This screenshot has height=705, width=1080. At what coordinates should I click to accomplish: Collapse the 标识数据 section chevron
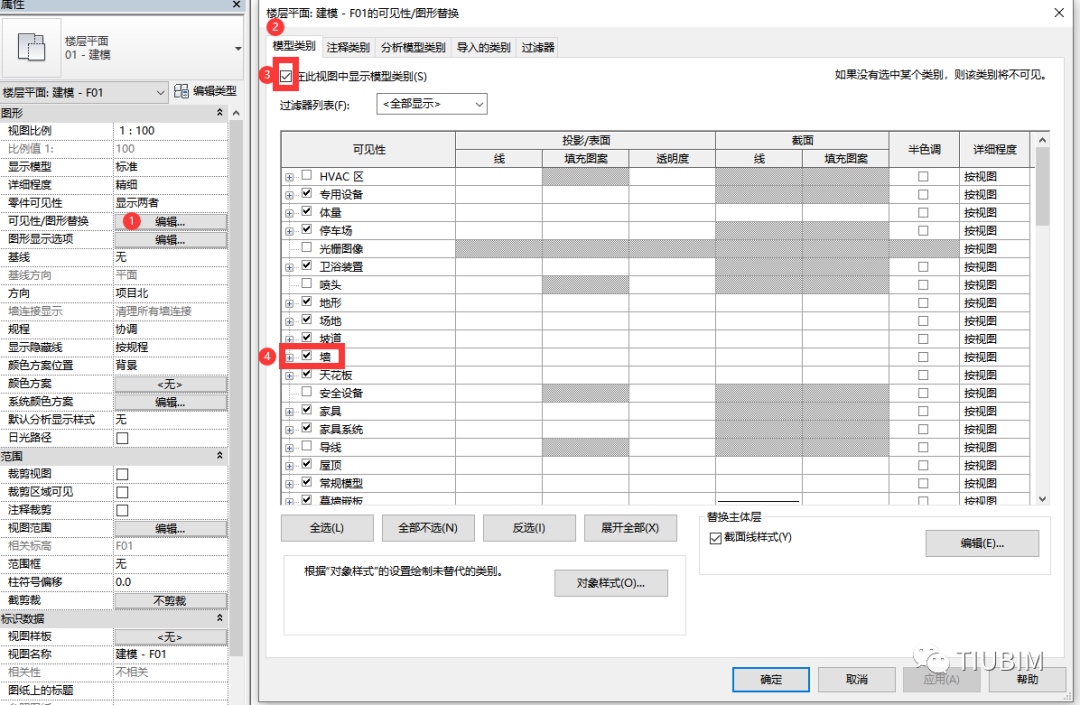(x=220, y=618)
